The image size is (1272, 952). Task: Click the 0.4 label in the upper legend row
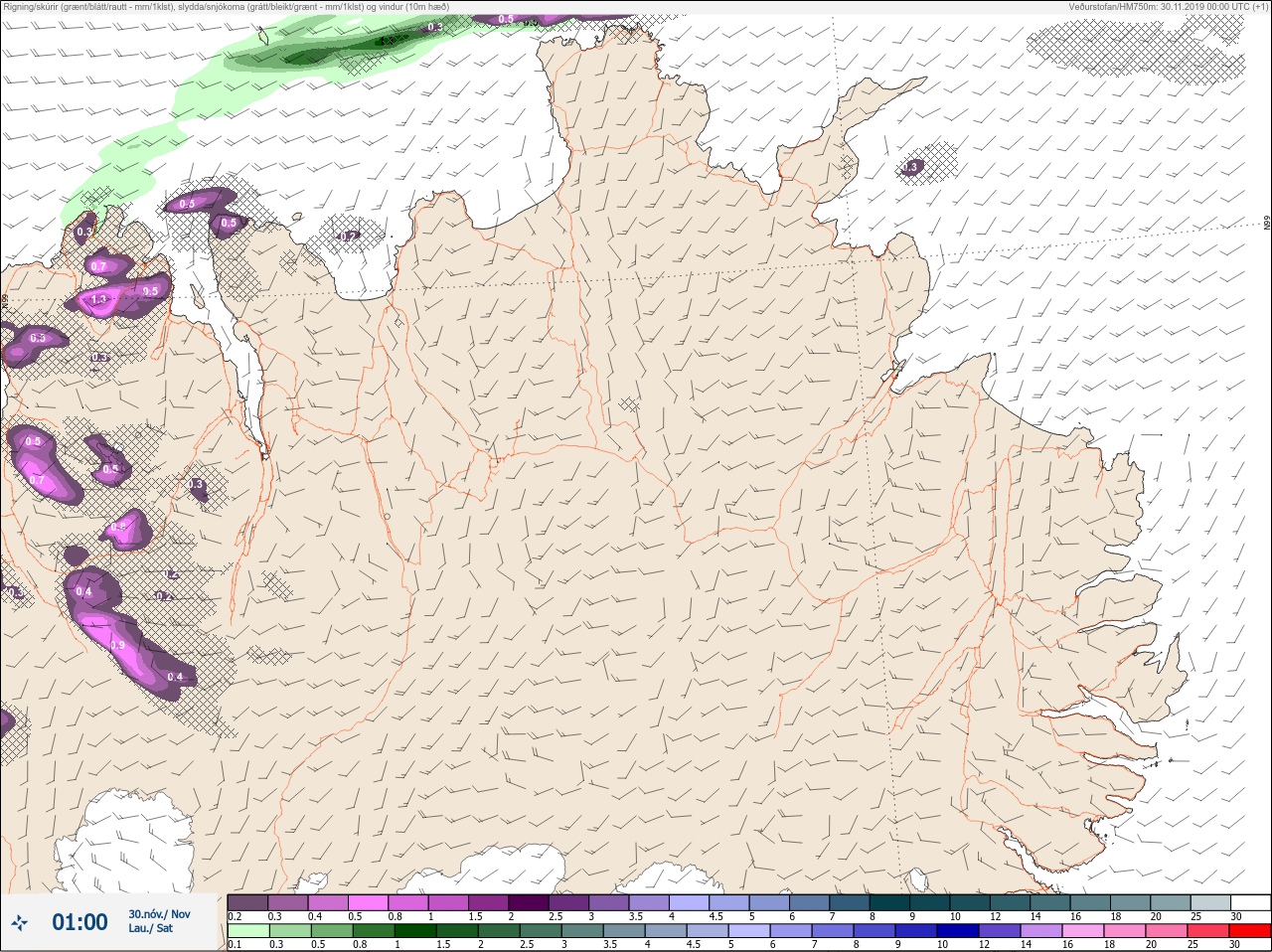point(315,916)
